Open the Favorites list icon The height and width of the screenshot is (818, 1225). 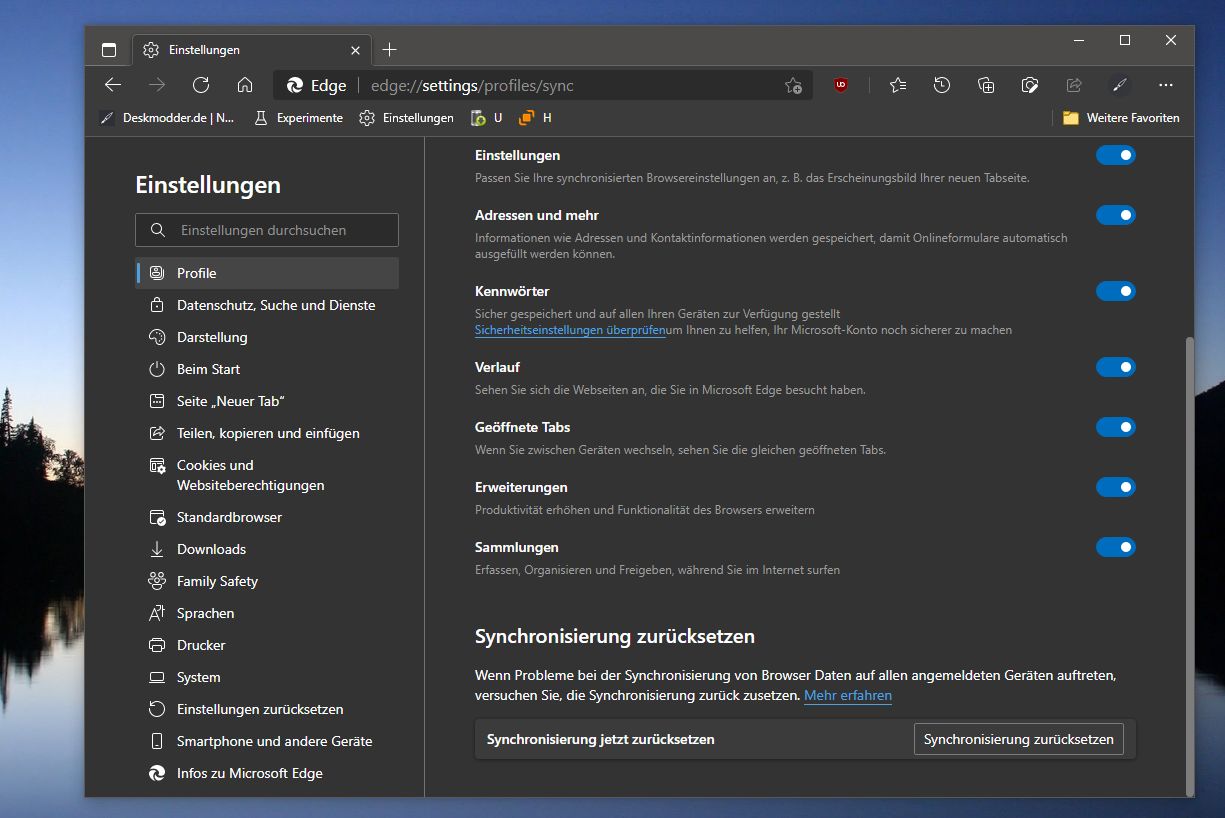[898, 85]
